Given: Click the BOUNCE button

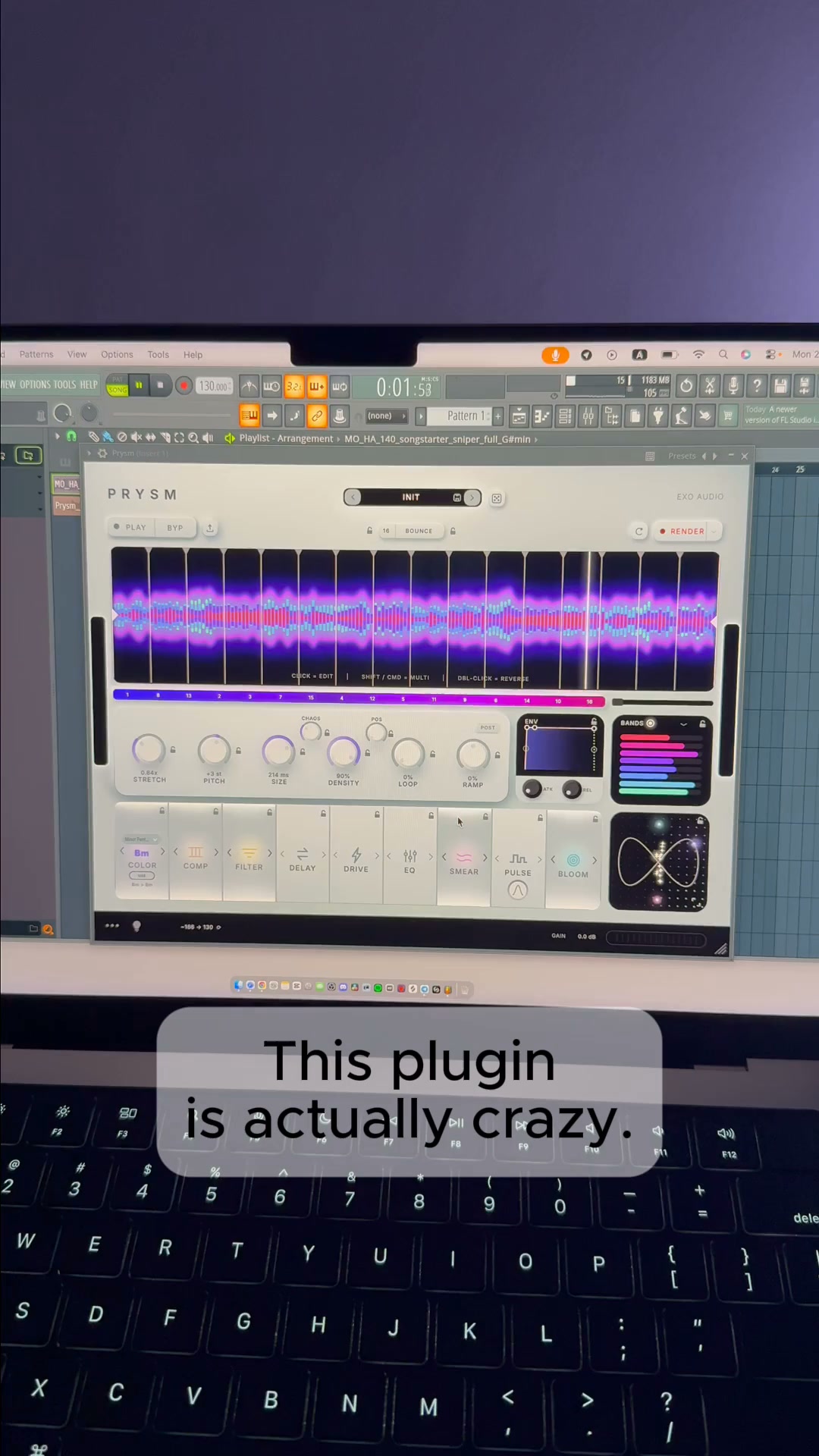Looking at the screenshot, I should pyautogui.click(x=419, y=531).
